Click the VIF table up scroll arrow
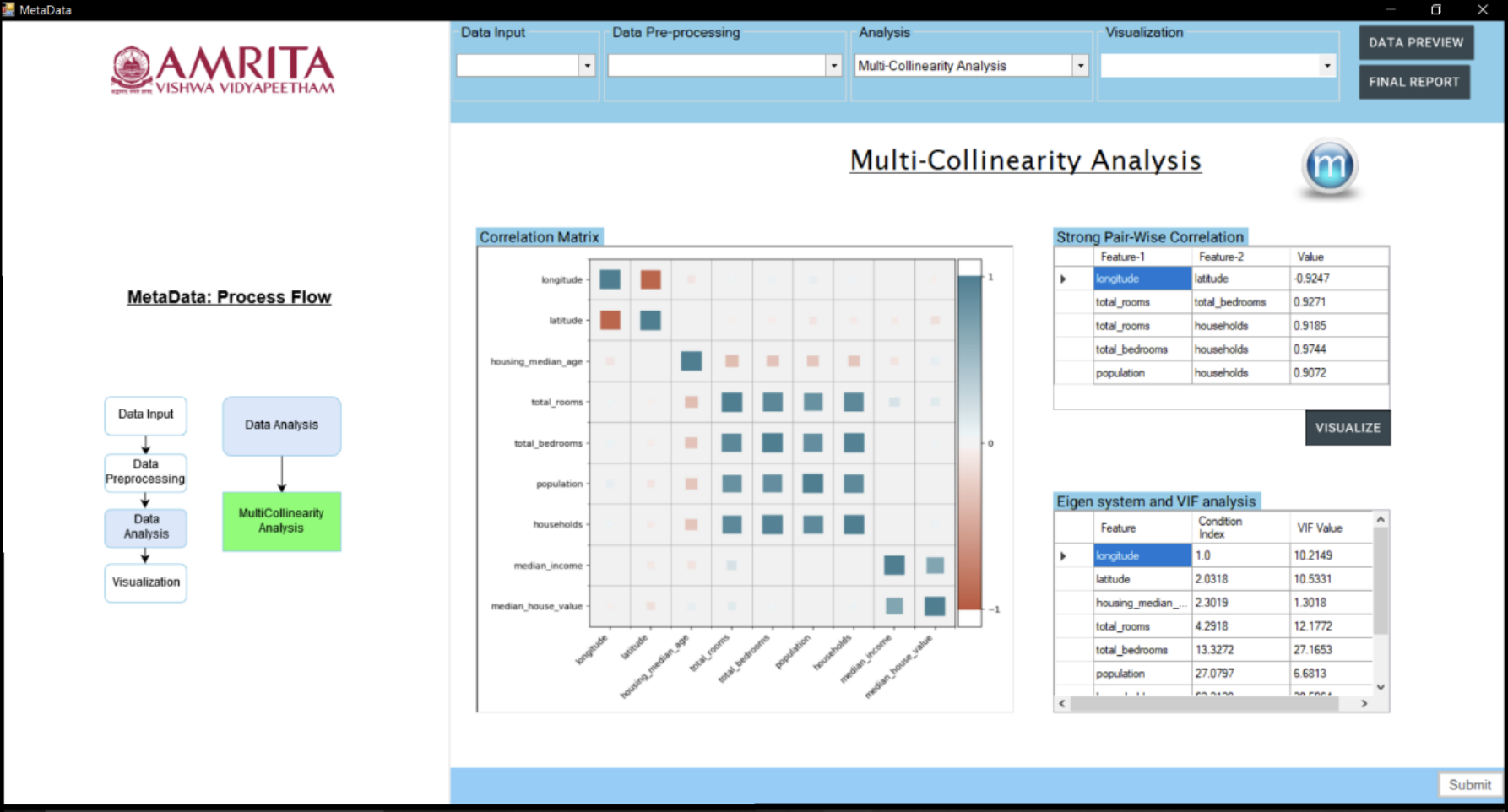Screen dimensions: 1508x812 click(x=1381, y=519)
